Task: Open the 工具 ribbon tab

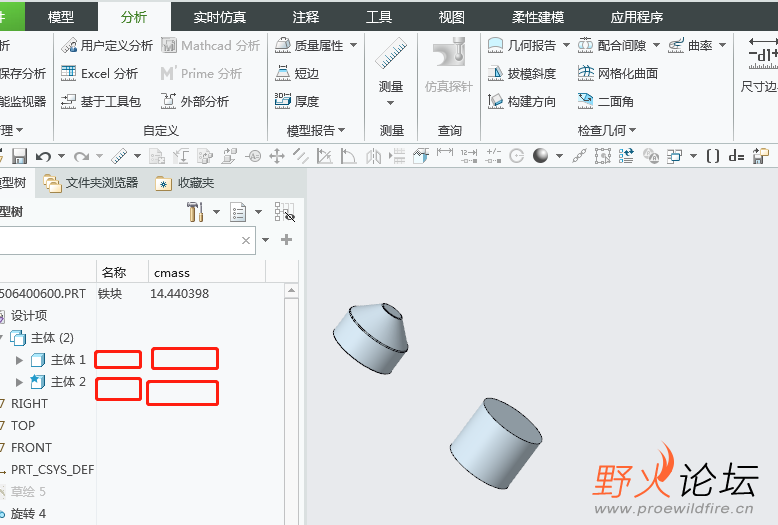Action: coord(379,17)
